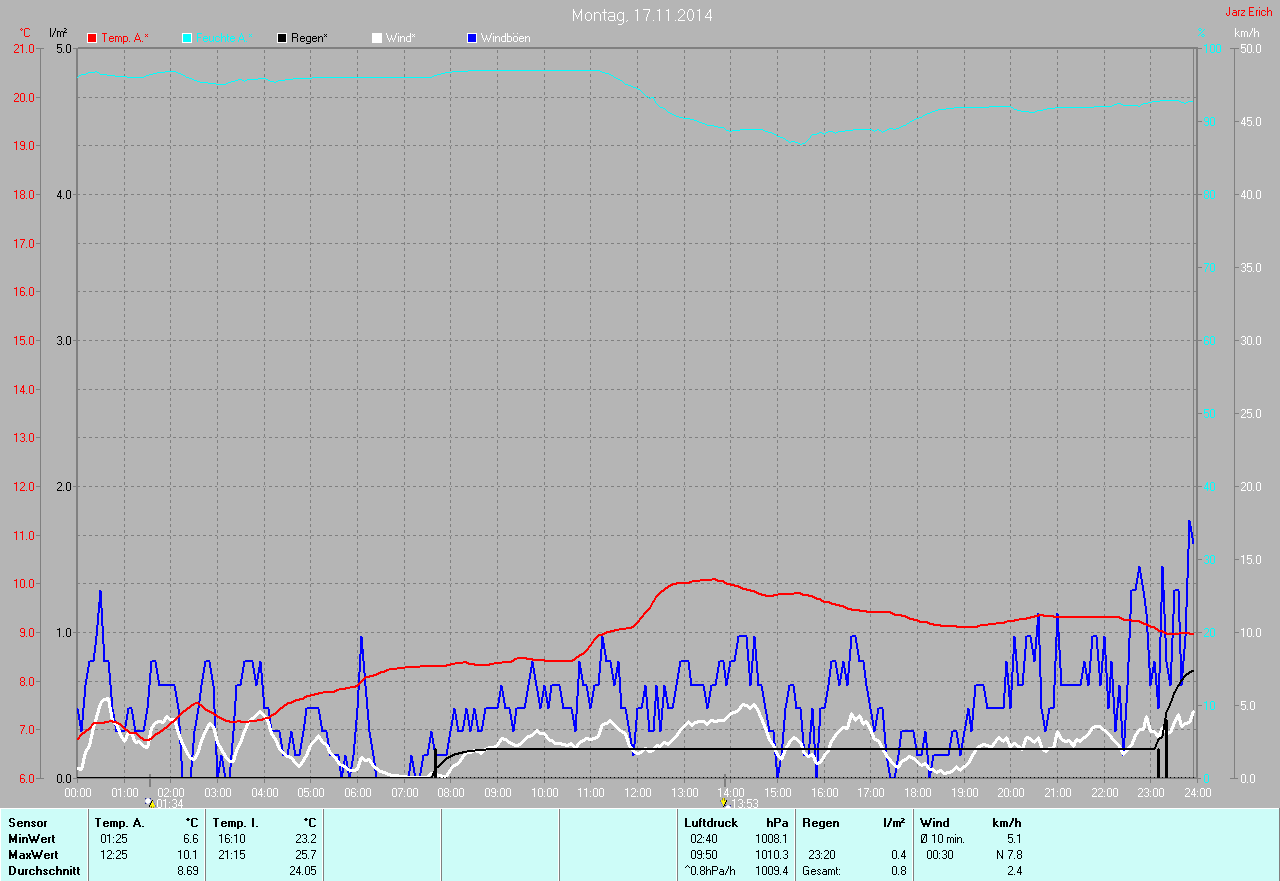Click the blue Windböen legend square
This screenshot has width=1280, height=881.
tap(472, 38)
